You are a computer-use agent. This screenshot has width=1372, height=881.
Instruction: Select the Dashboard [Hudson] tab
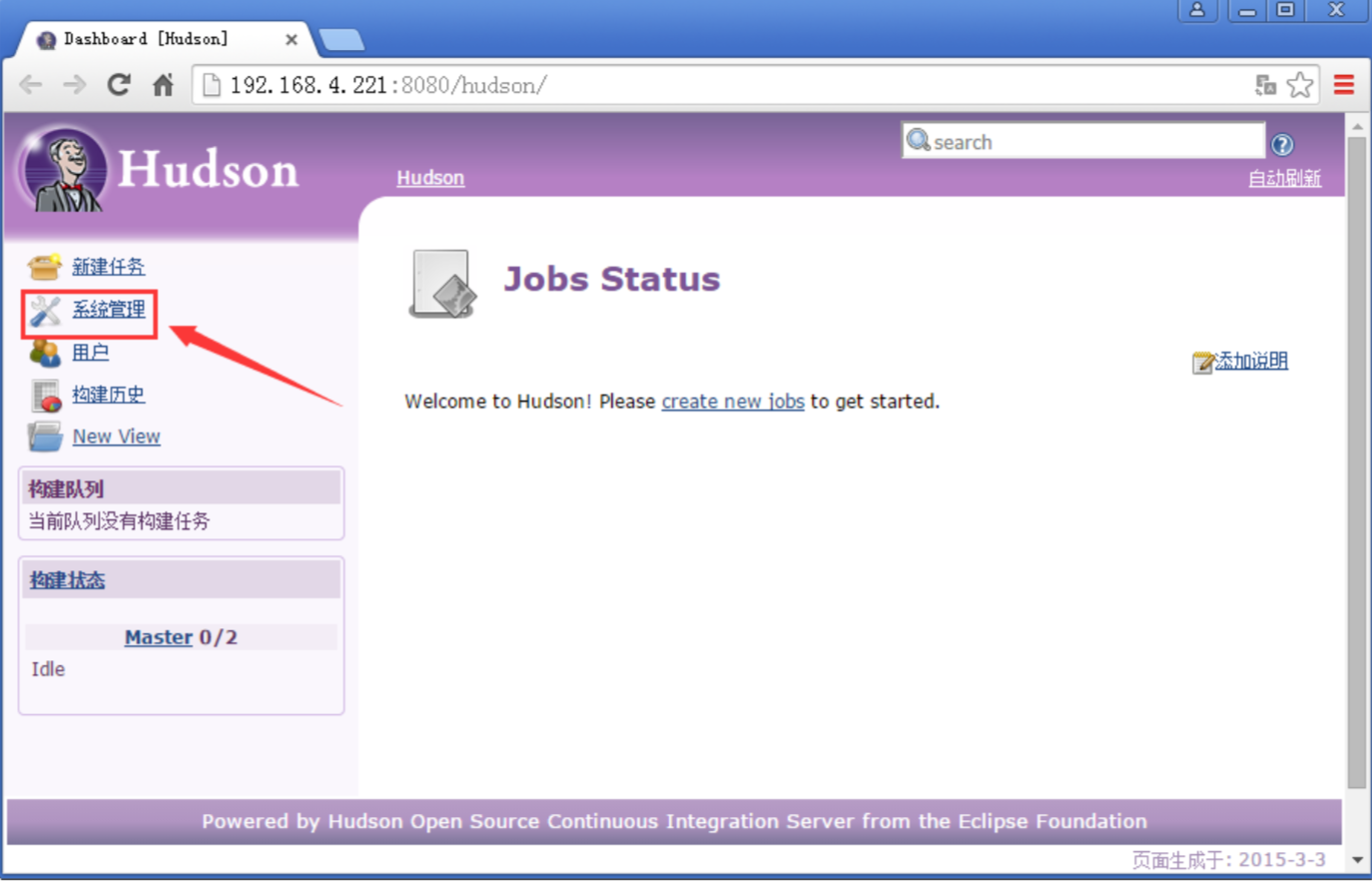pos(165,39)
